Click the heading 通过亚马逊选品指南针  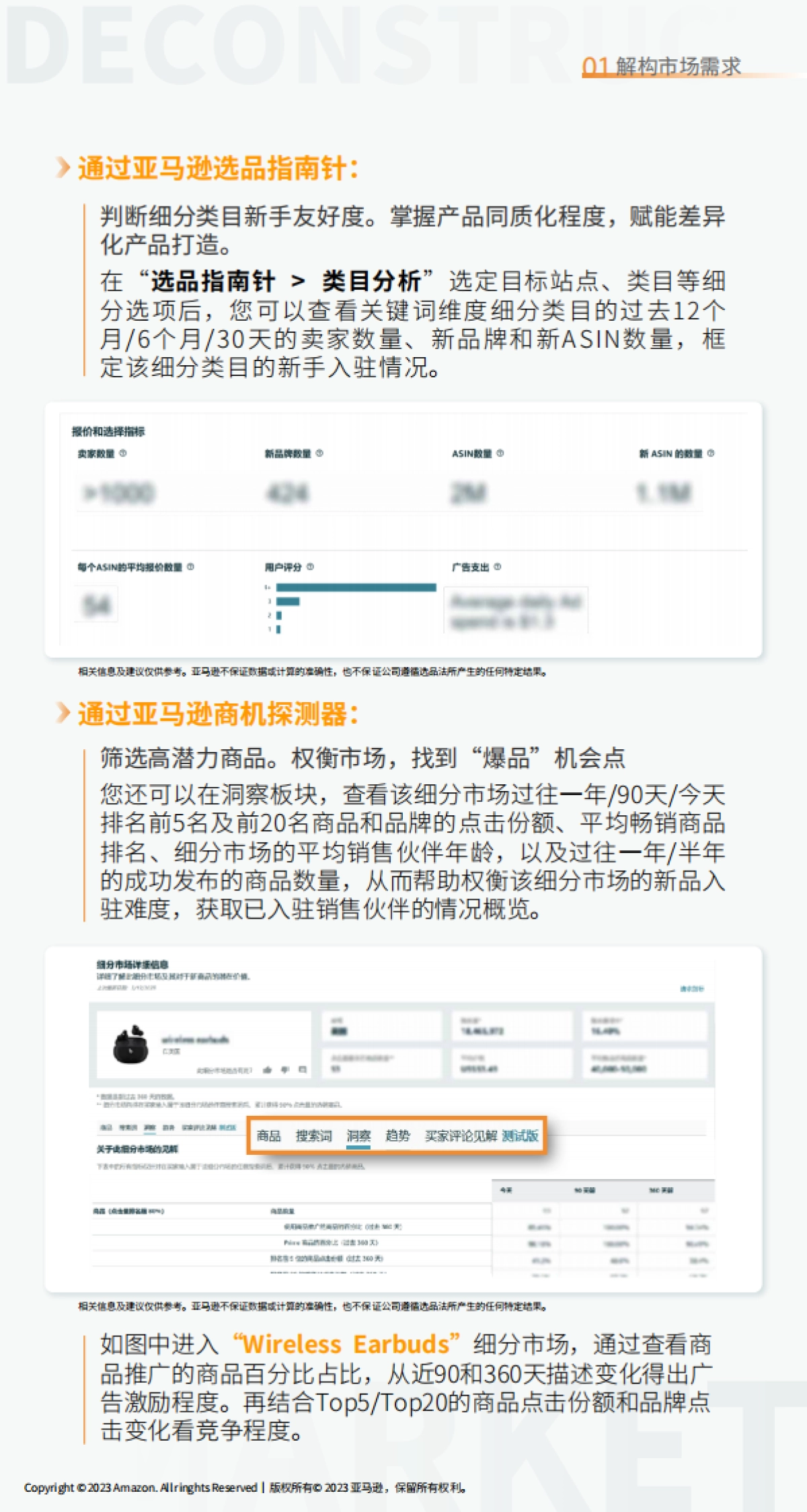click(219, 167)
